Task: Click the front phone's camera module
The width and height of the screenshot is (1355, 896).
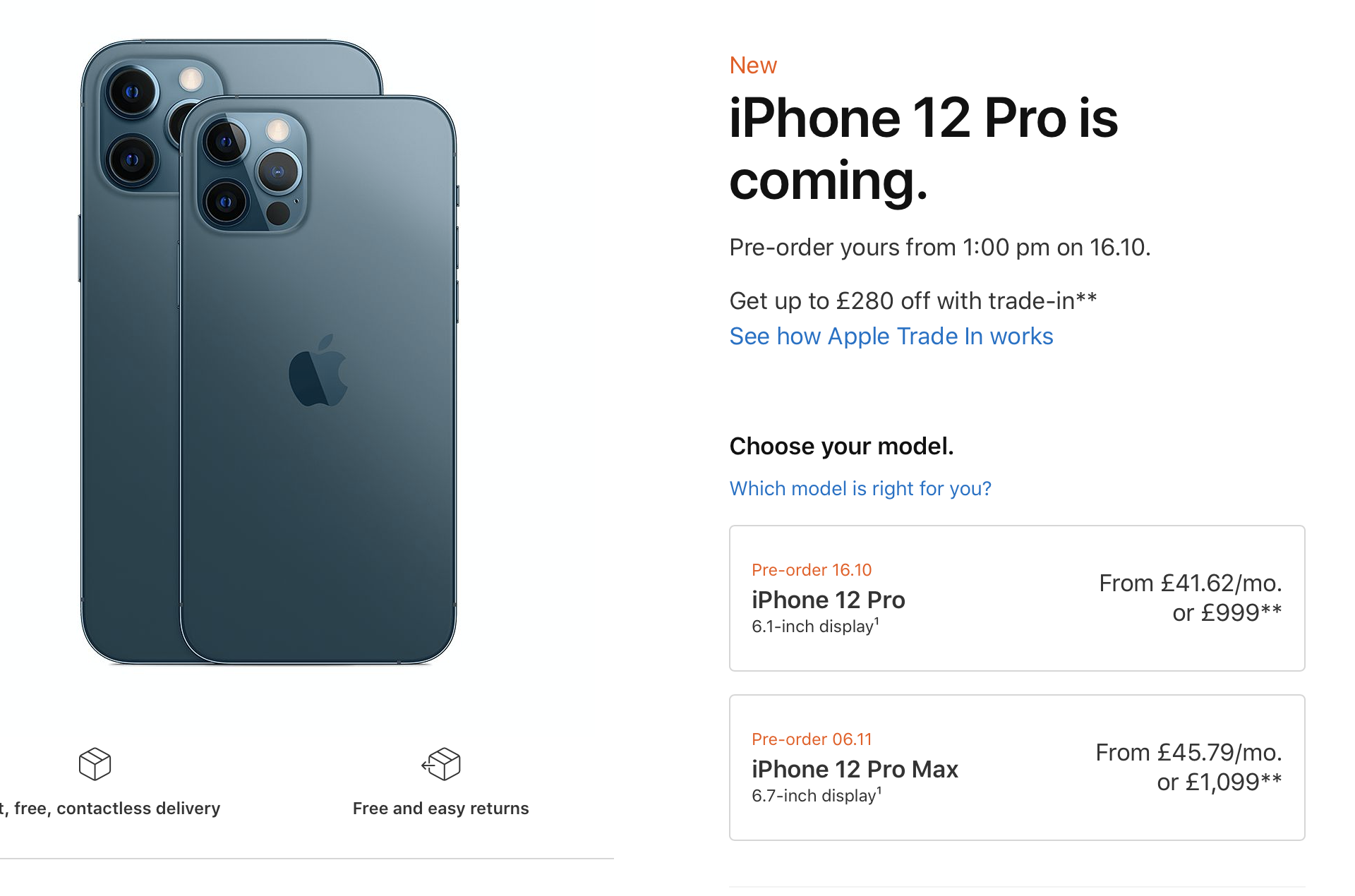Action: tap(251, 173)
